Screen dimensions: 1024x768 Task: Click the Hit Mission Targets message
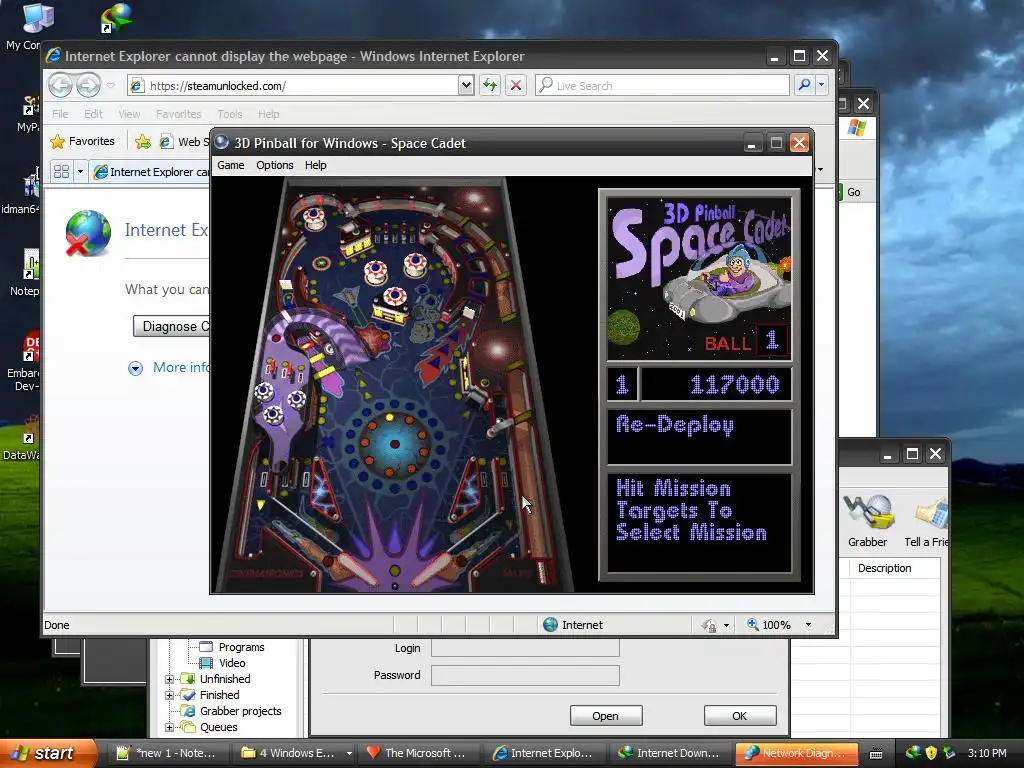coord(699,522)
